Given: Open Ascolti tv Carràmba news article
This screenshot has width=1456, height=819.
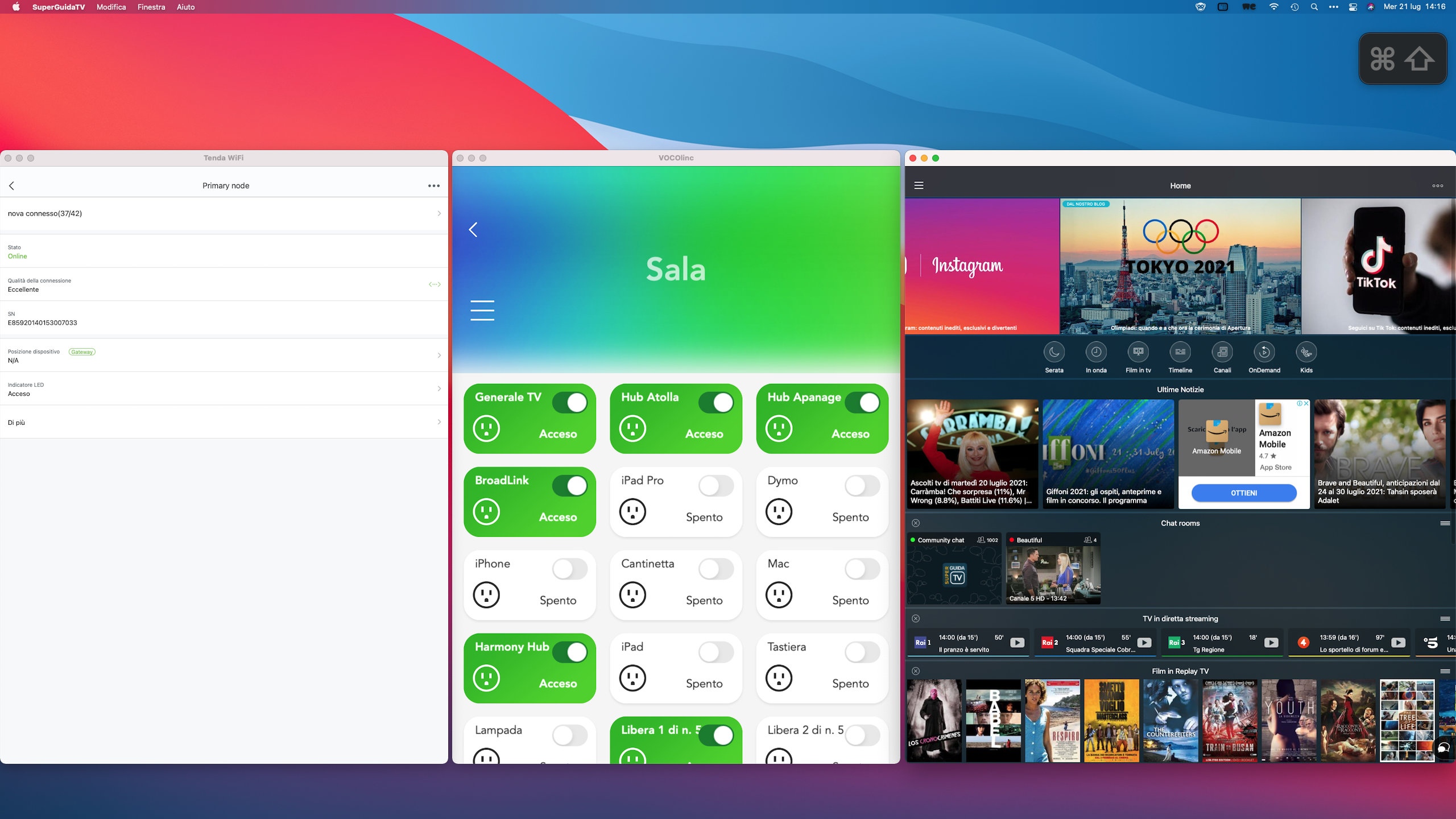Looking at the screenshot, I should pos(973,454).
